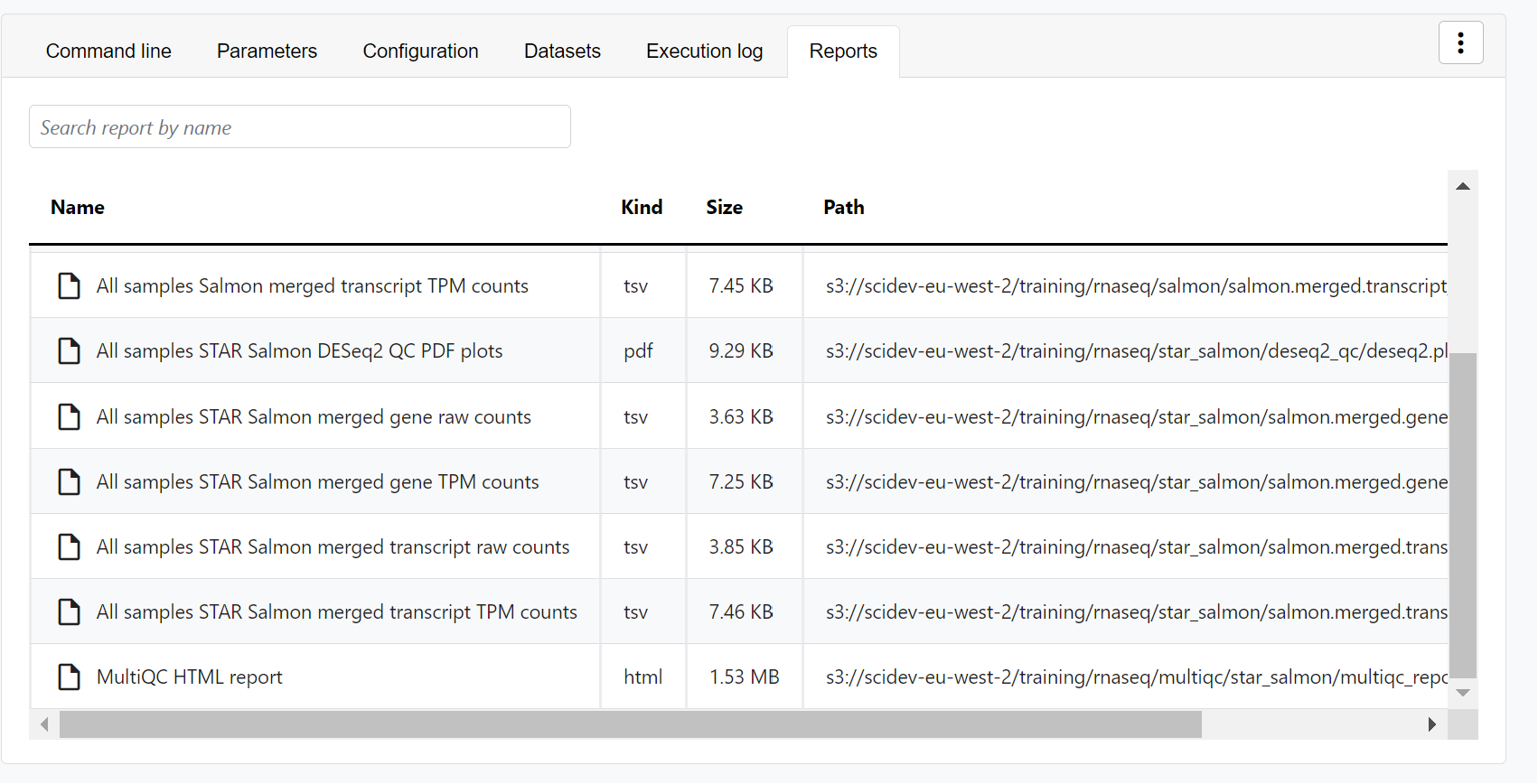Image resolution: width=1538 pixels, height=784 pixels.
Task: Select the Configuration tab
Action: pyautogui.click(x=420, y=51)
